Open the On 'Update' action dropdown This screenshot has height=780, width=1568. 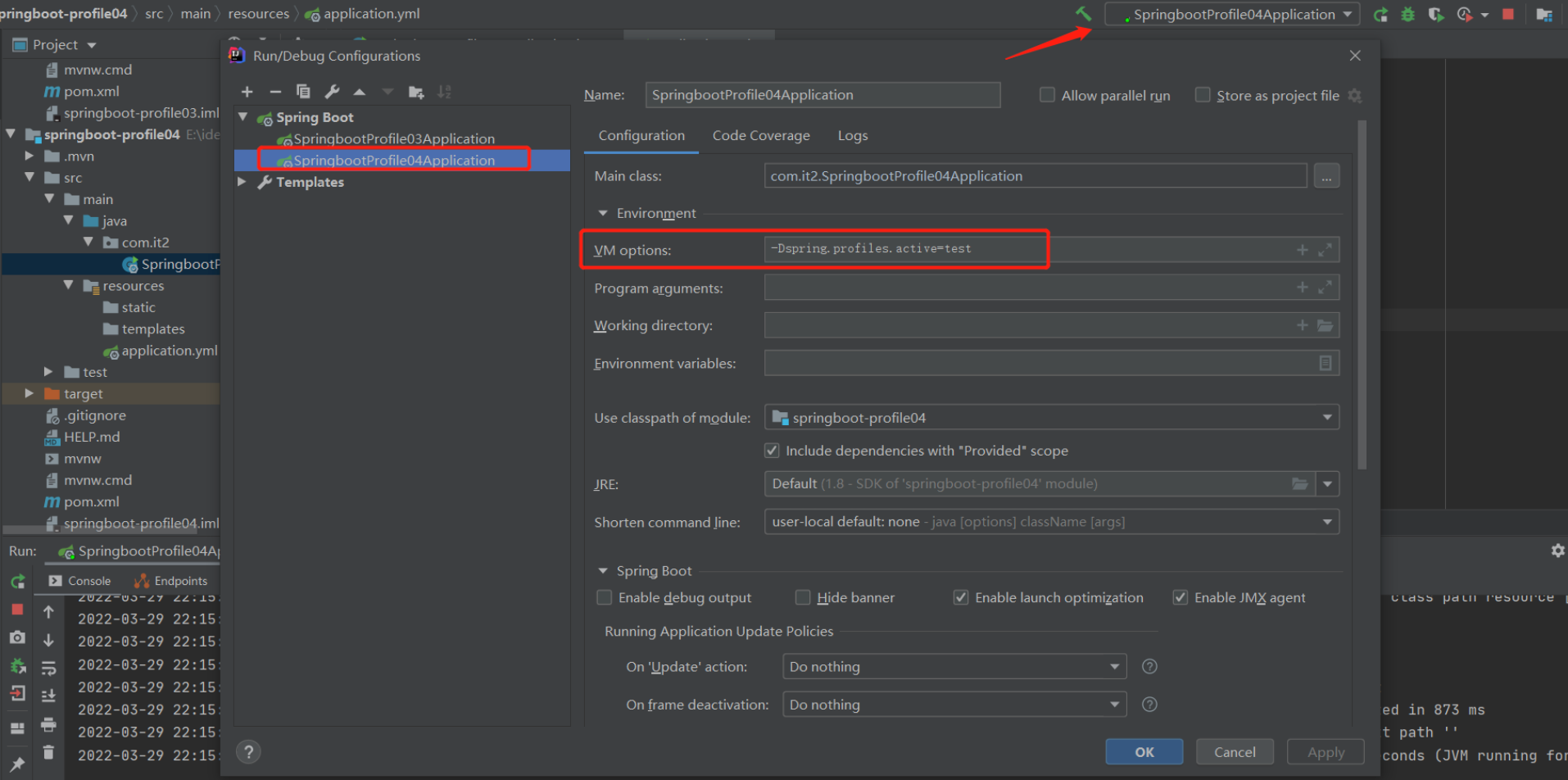tap(954, 666)
